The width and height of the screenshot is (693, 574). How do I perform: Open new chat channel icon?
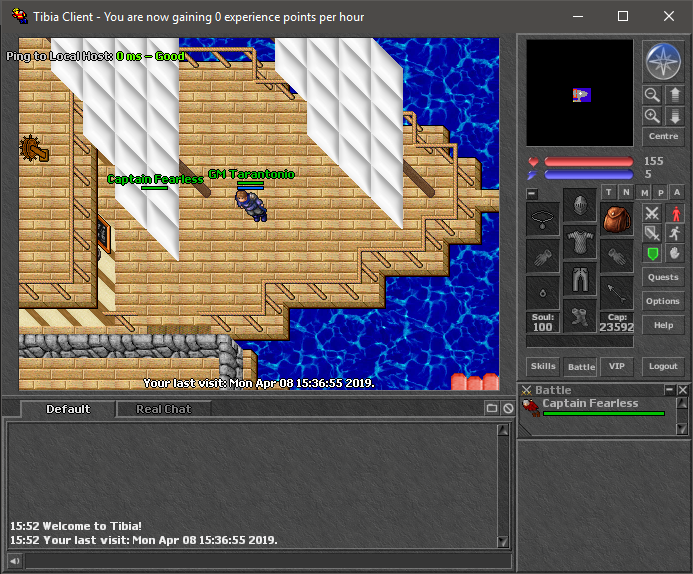coord(492,408)
